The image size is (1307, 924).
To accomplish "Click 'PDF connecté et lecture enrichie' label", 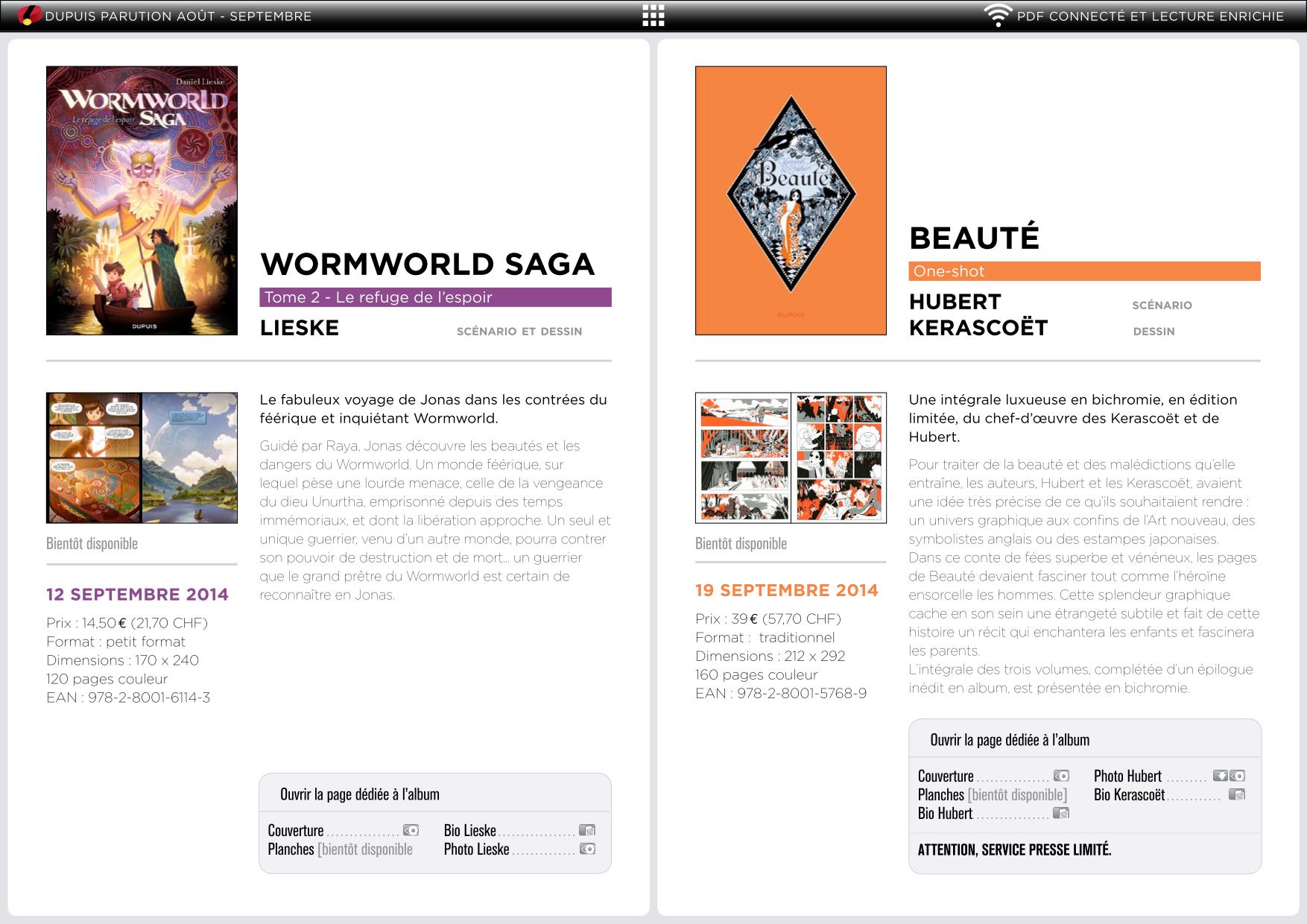I will click(x=1151, y=16).
